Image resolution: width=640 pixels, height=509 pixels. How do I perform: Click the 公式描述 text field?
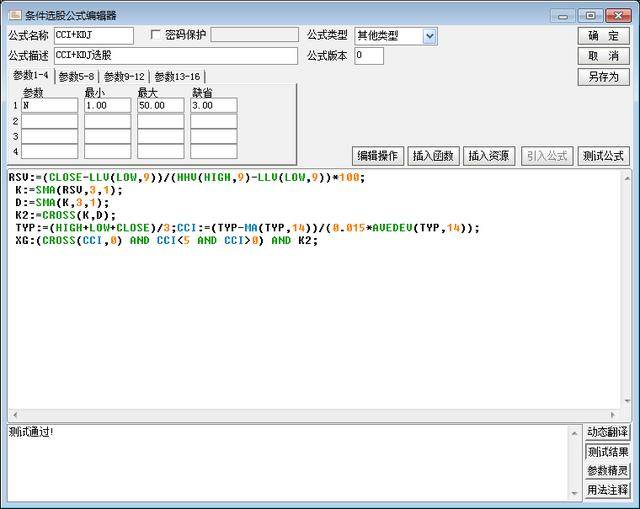175,56
